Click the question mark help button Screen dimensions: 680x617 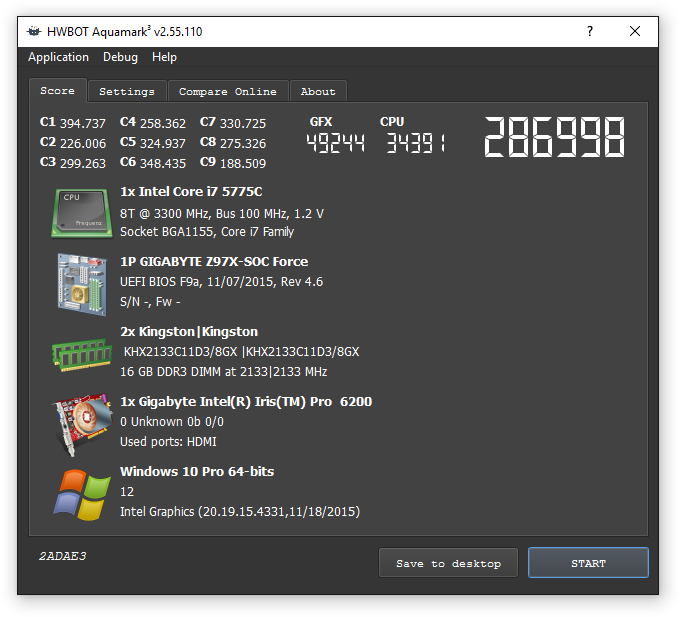tap(590, 31)
